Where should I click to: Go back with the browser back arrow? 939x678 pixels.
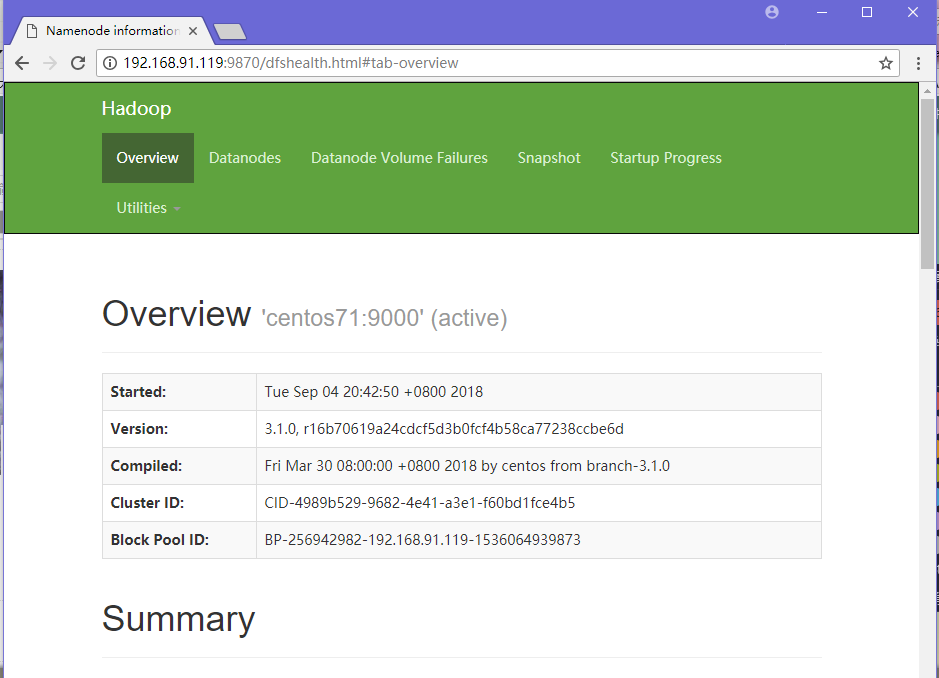22,63
